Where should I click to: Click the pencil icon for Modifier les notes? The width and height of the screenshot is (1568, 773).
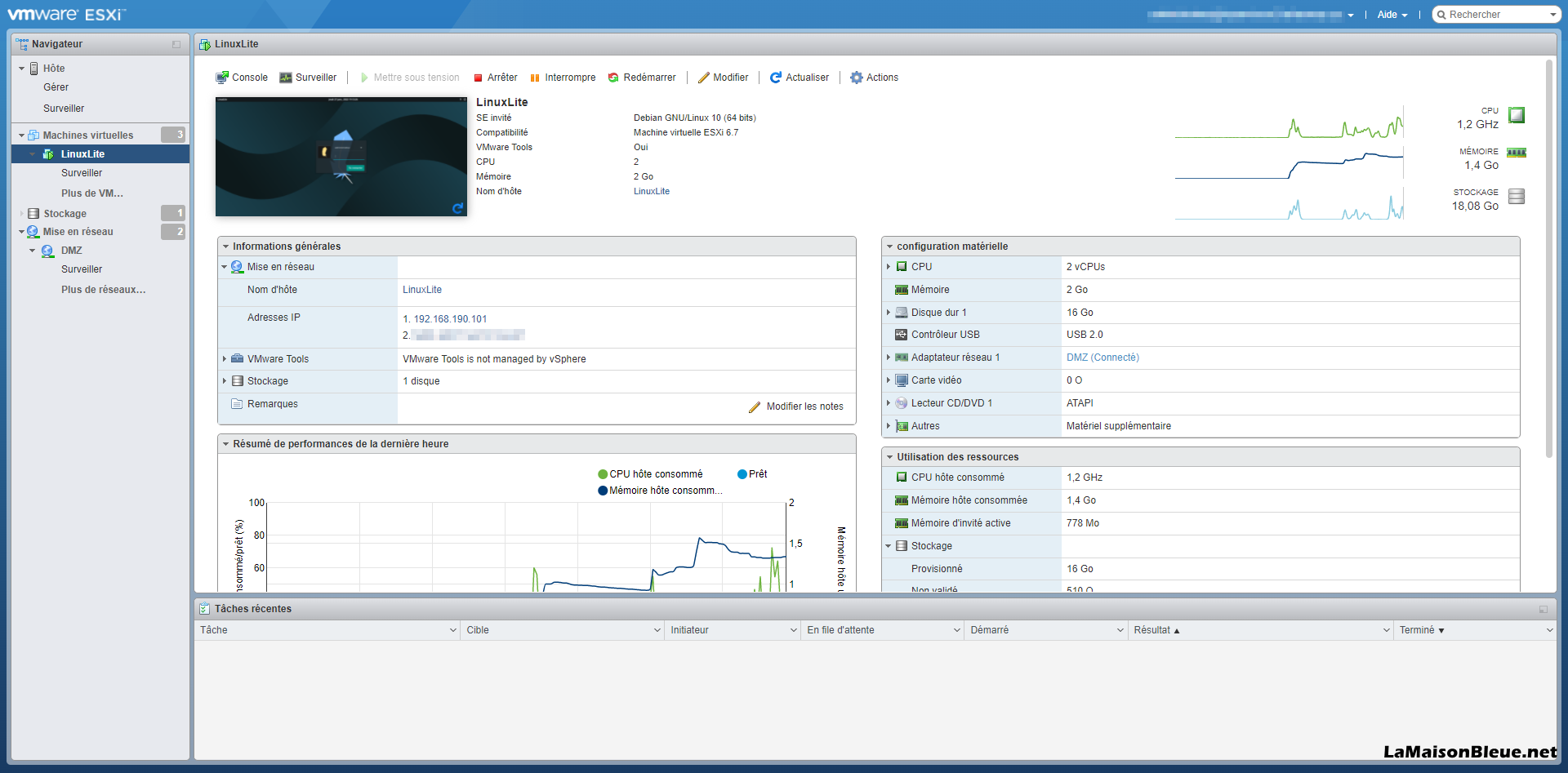(755, 406)
